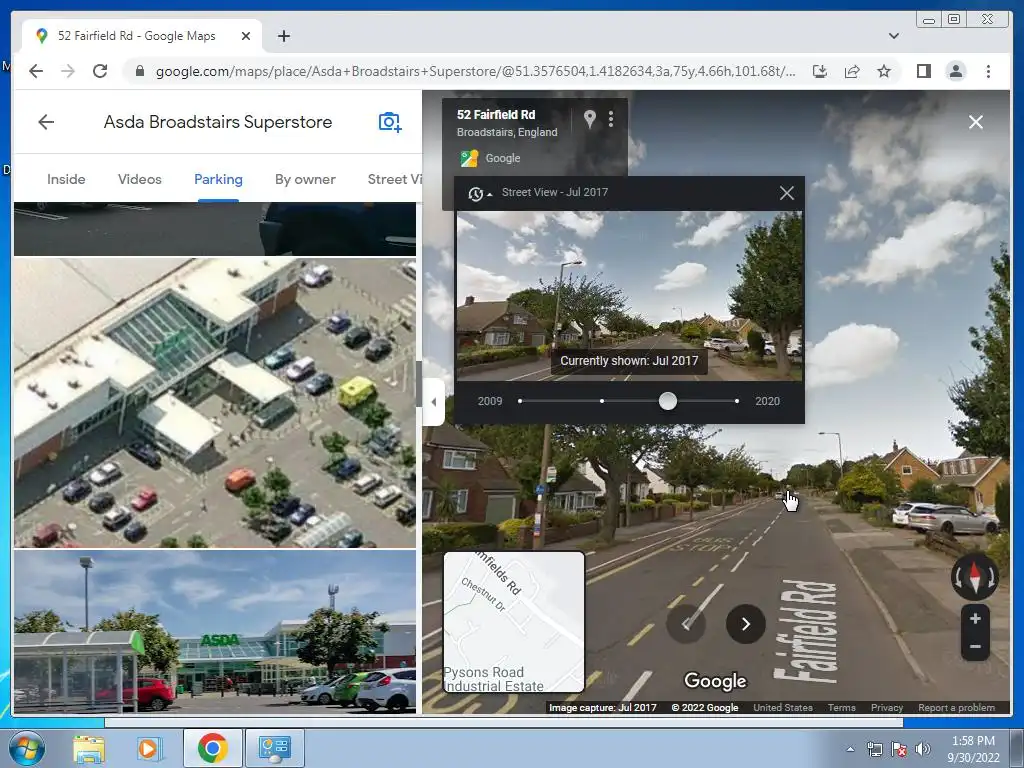Show hidden system tray icons
Viewport: 1024px width, 768px height.
click(x=850, y=749)
